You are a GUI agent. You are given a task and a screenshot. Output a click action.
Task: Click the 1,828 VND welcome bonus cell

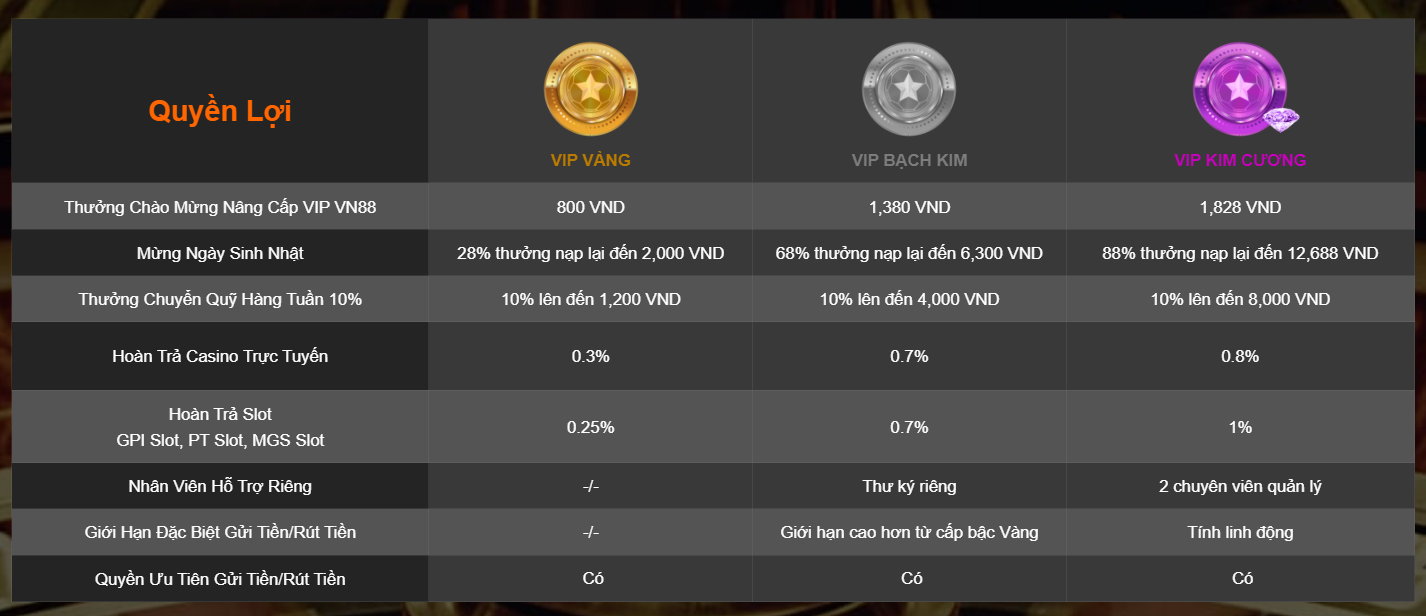1240,207
